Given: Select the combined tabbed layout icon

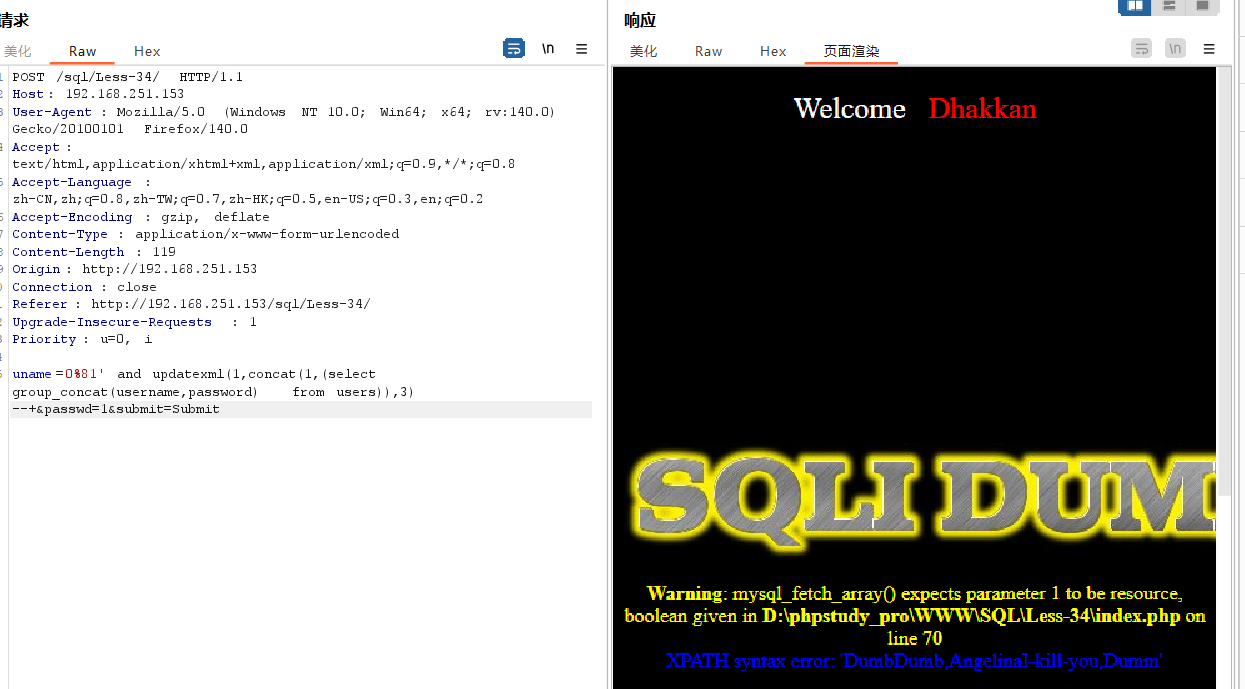Looking at the screenshot, I should 1202,6.
